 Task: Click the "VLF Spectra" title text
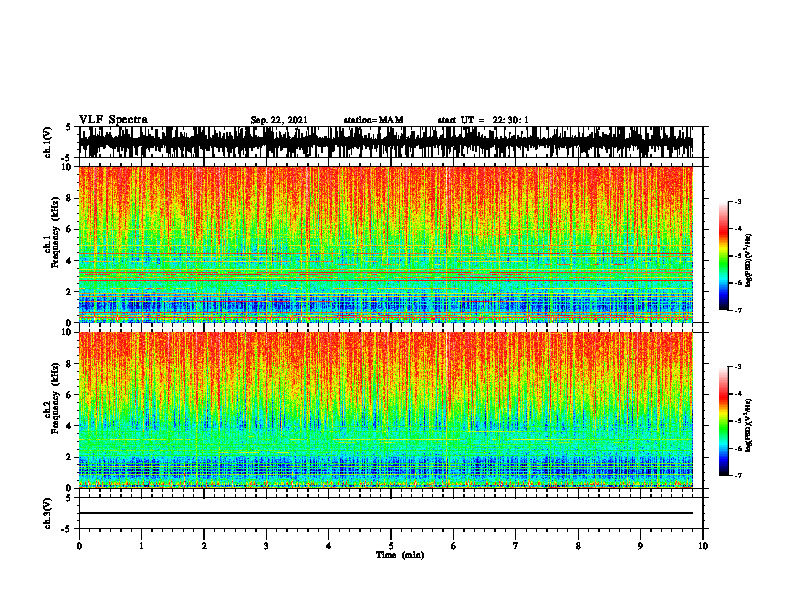(x=113, y=120)
